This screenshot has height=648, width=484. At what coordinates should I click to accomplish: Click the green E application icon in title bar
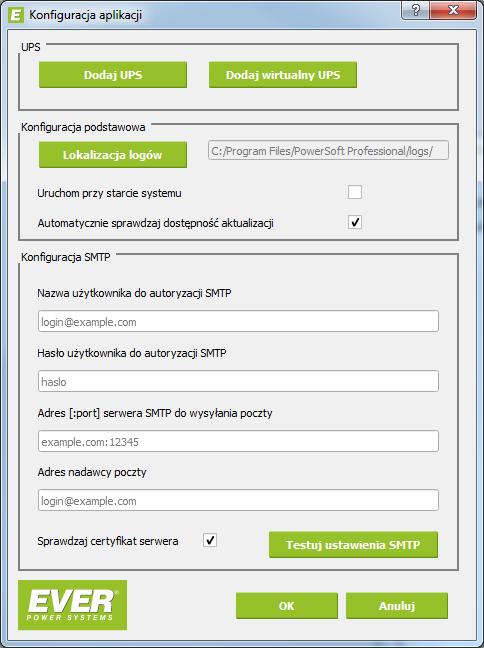[x=16, y=15]
